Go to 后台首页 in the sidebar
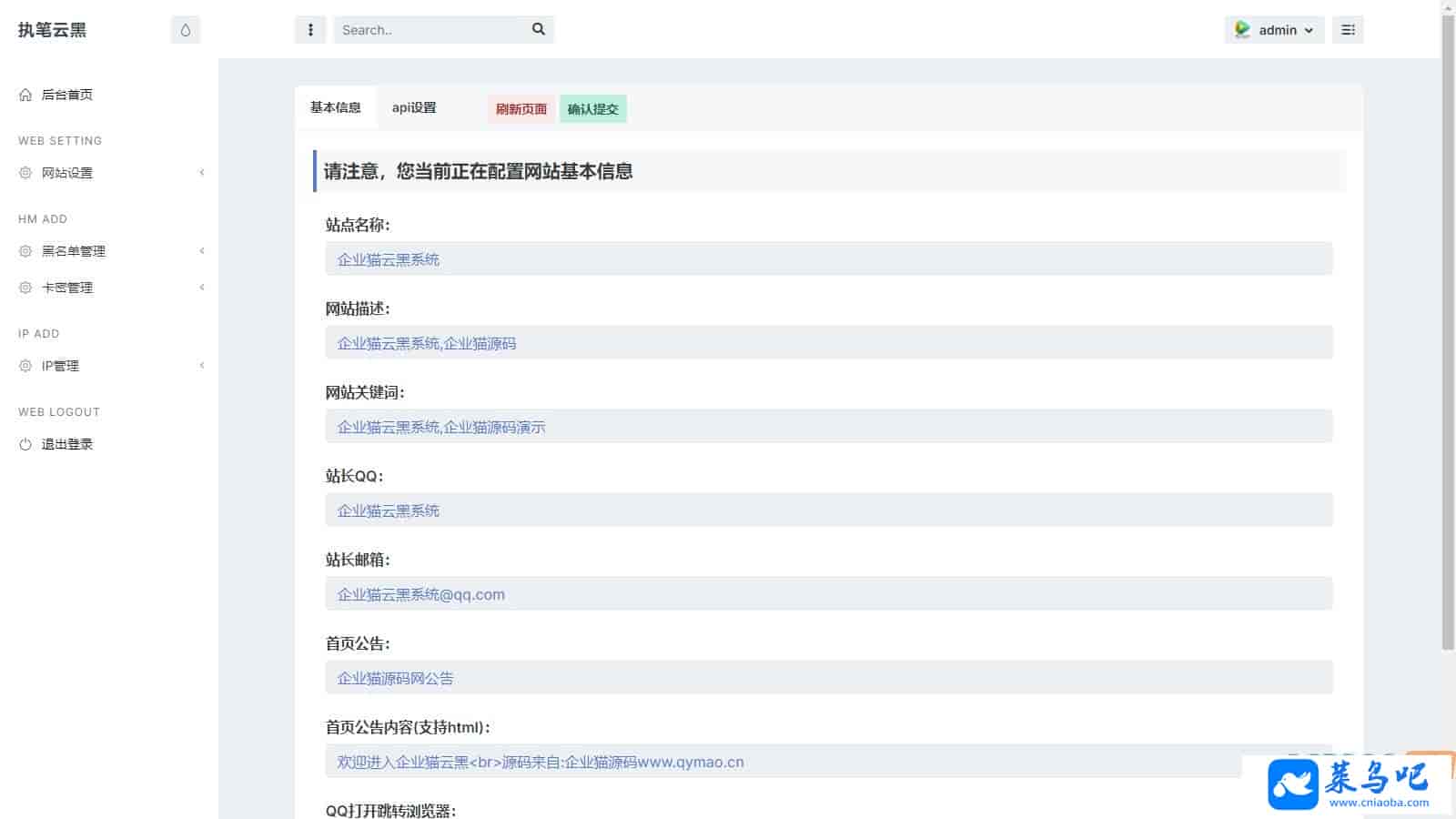The width and height of the screenshot is (1456, 819). pyautogui.click(x=67, y=95)
